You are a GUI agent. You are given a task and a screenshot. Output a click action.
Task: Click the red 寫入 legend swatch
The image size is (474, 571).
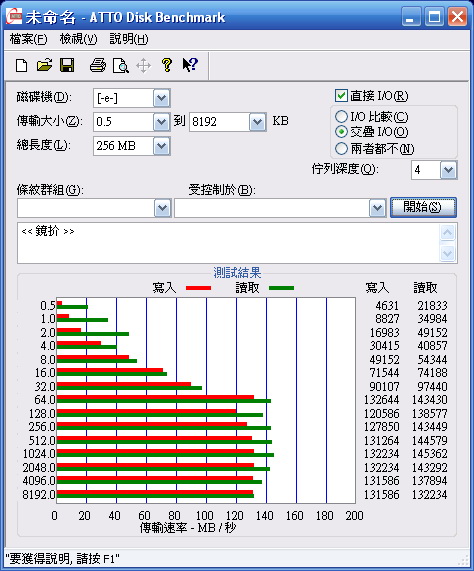click(198, 288)
